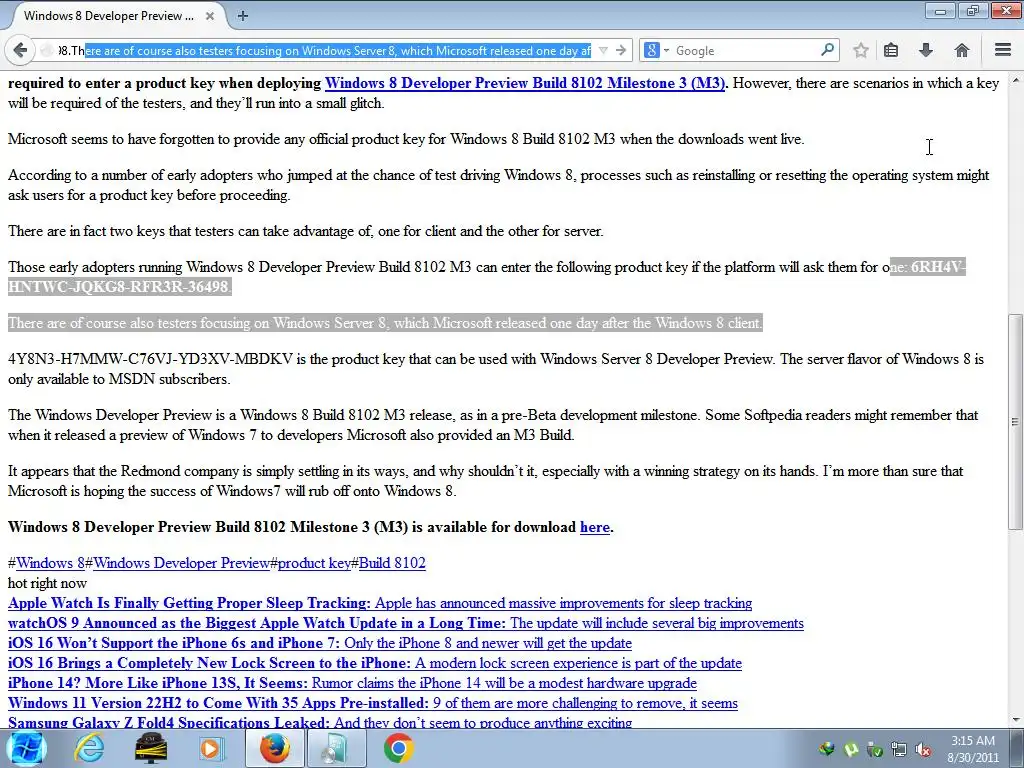
Task: Click the scrollbar down arrow
Action: pyautogui.click(x=1016, y=720)
